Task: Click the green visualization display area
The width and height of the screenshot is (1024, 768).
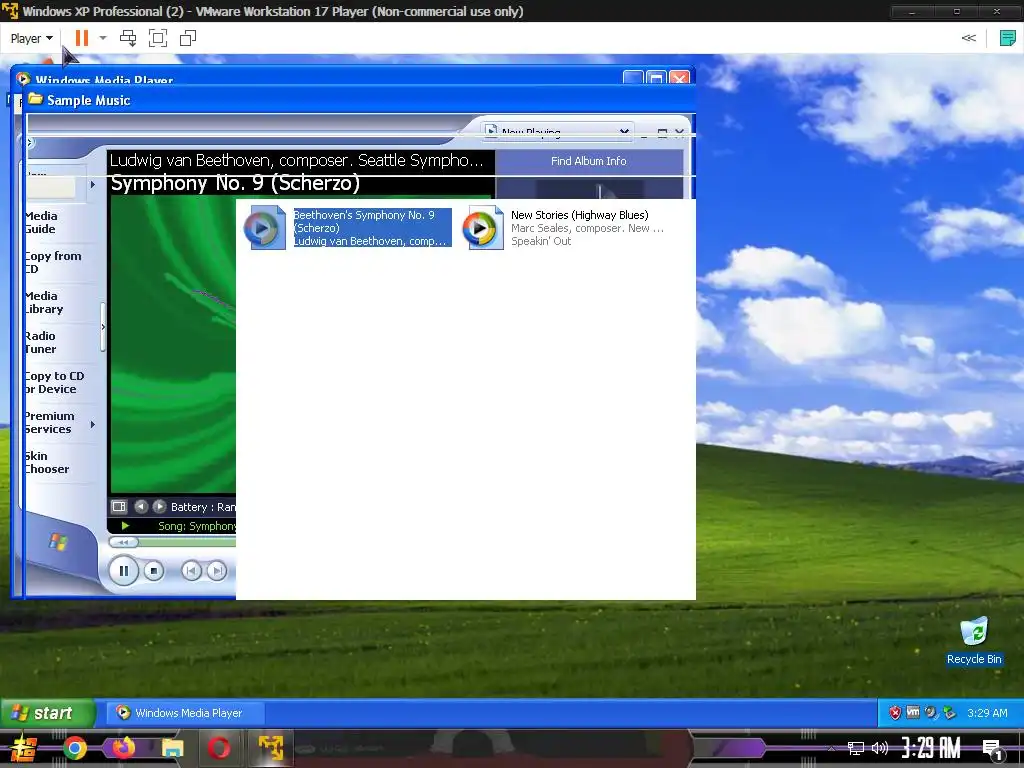Action: point(173,344)
